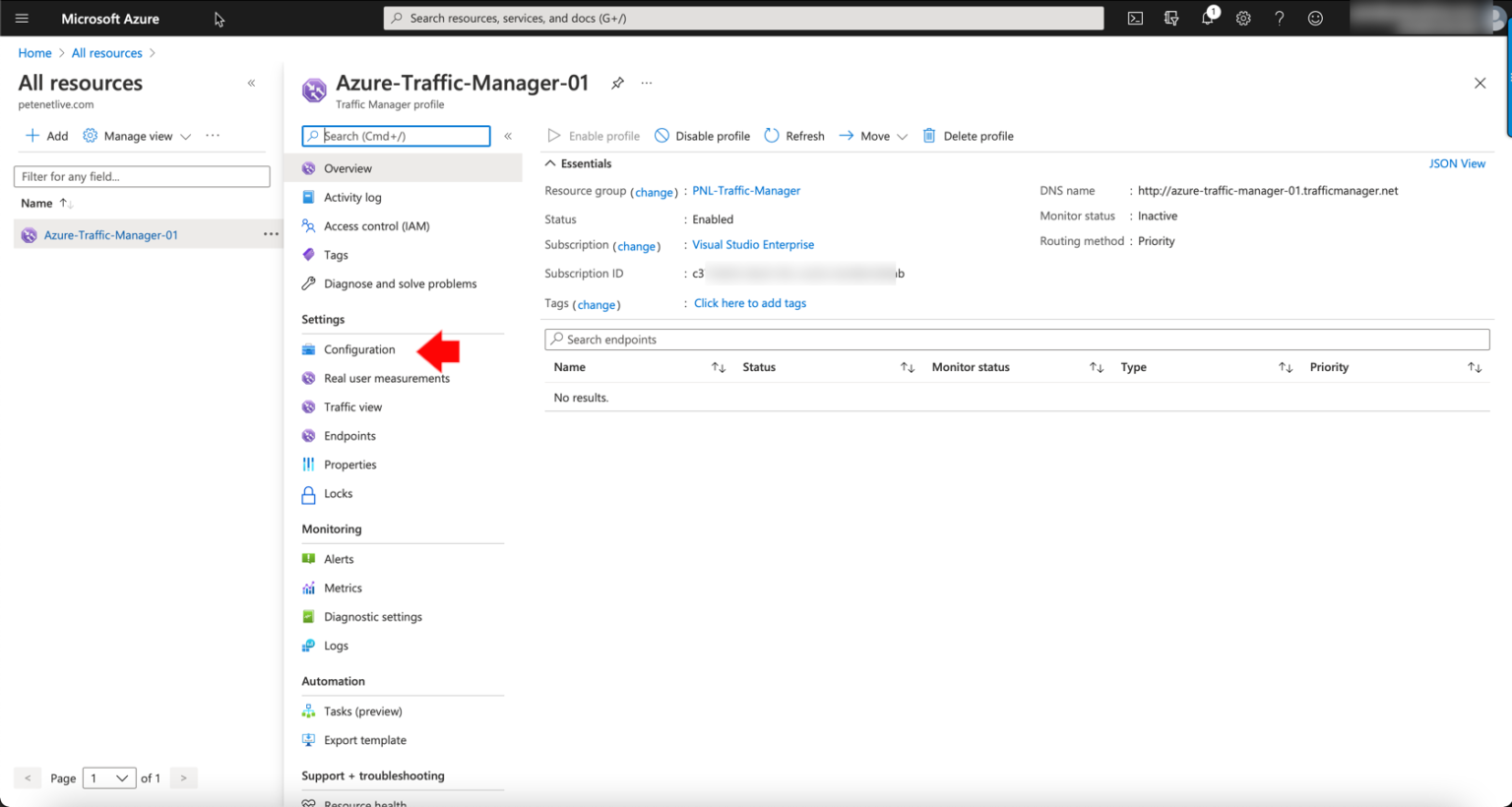
Task: Open the notifications bell
Action: 1207,17
